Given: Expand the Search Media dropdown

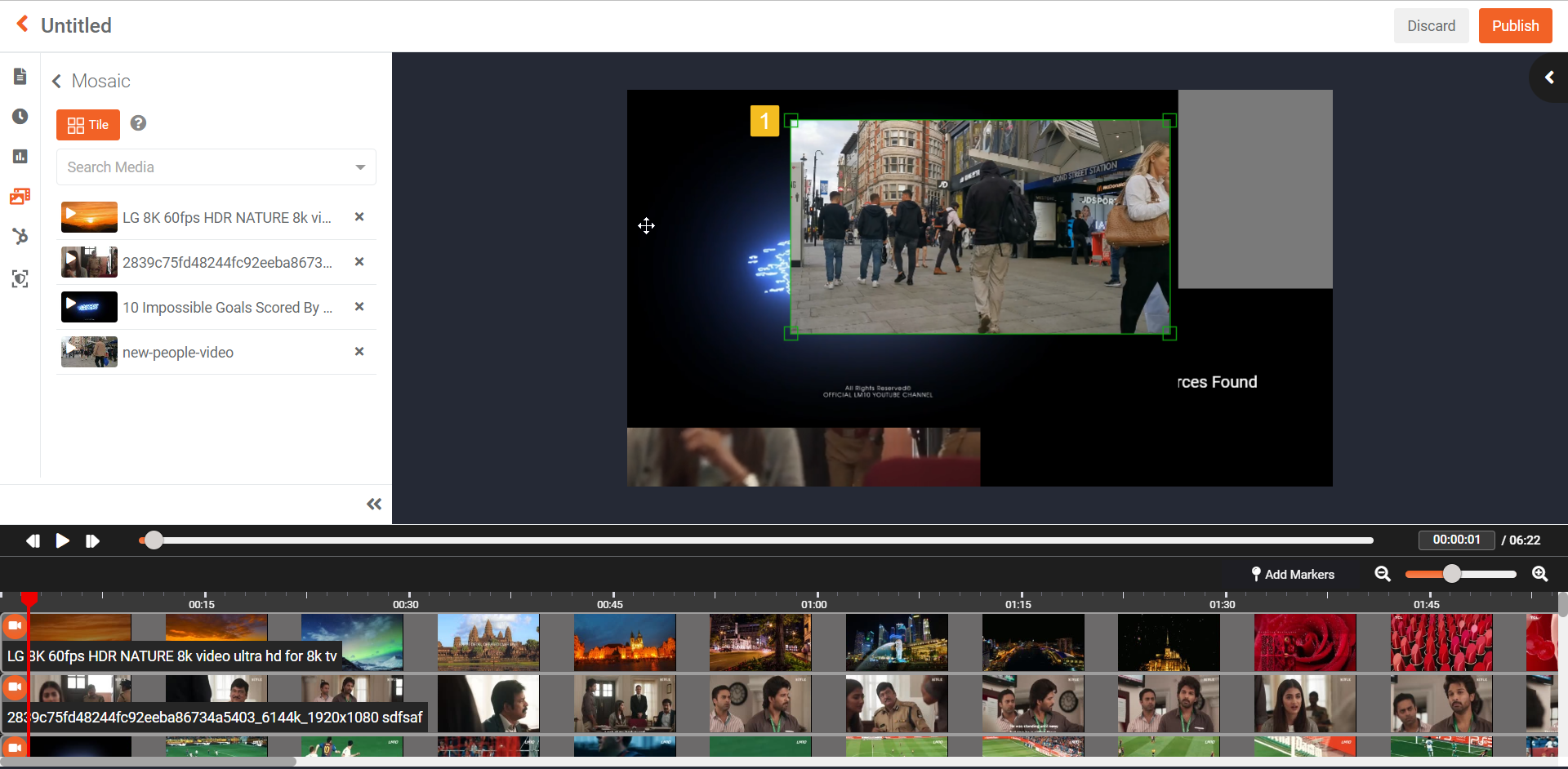Looking at the screenshot, I should (x=359, y=167).
